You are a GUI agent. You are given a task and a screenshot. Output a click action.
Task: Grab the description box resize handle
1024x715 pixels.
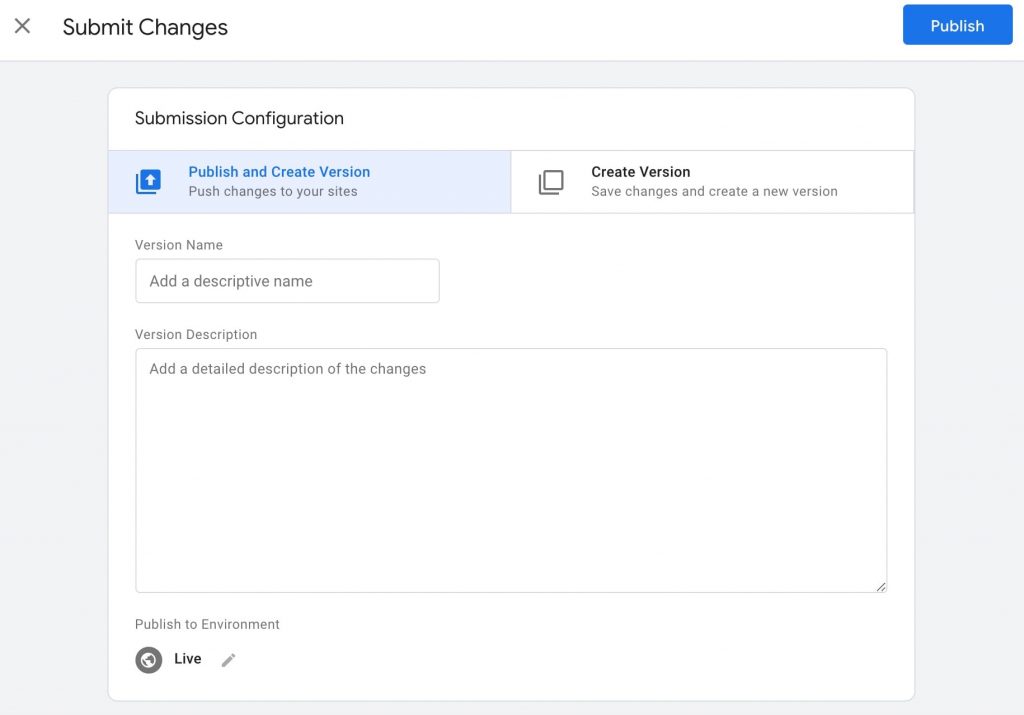(x=880, y=587)
